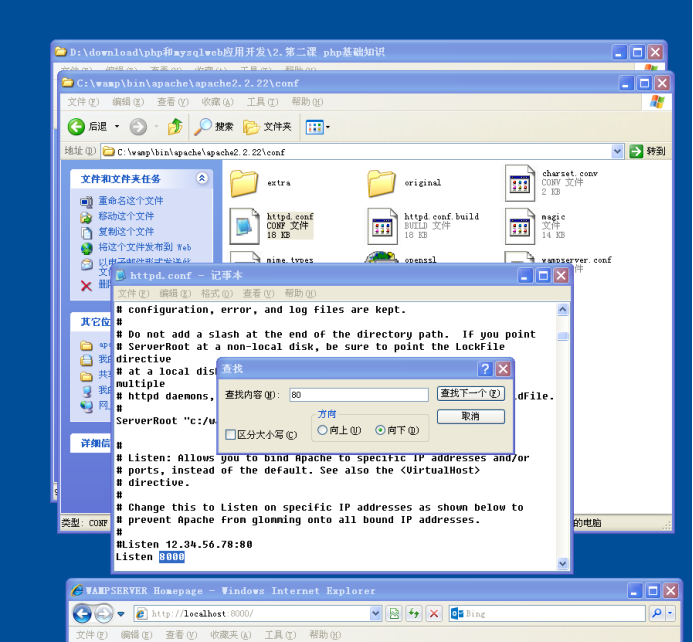693x642 pixels.
Task: Click the Notepad scrollbar up arrow
Action: [x=563, y=310]
